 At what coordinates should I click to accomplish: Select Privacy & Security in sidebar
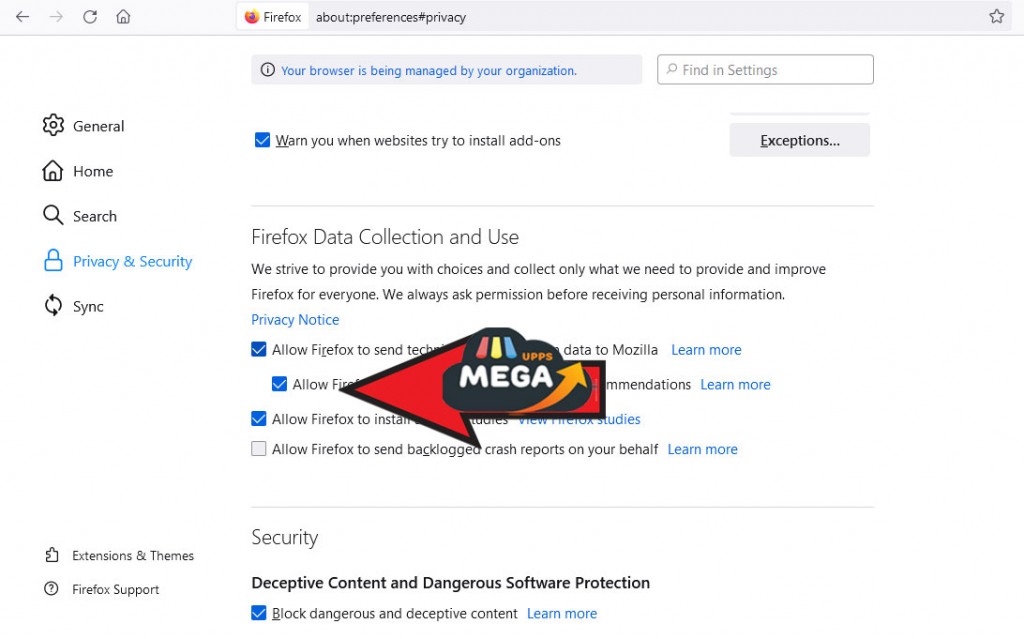point(132,261)
